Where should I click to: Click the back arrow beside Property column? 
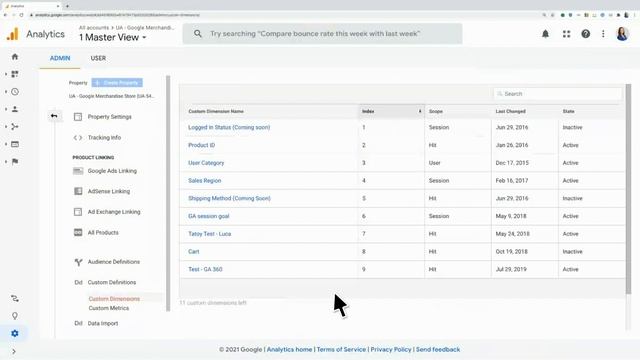pyautogui.click(x=54, y=116)
